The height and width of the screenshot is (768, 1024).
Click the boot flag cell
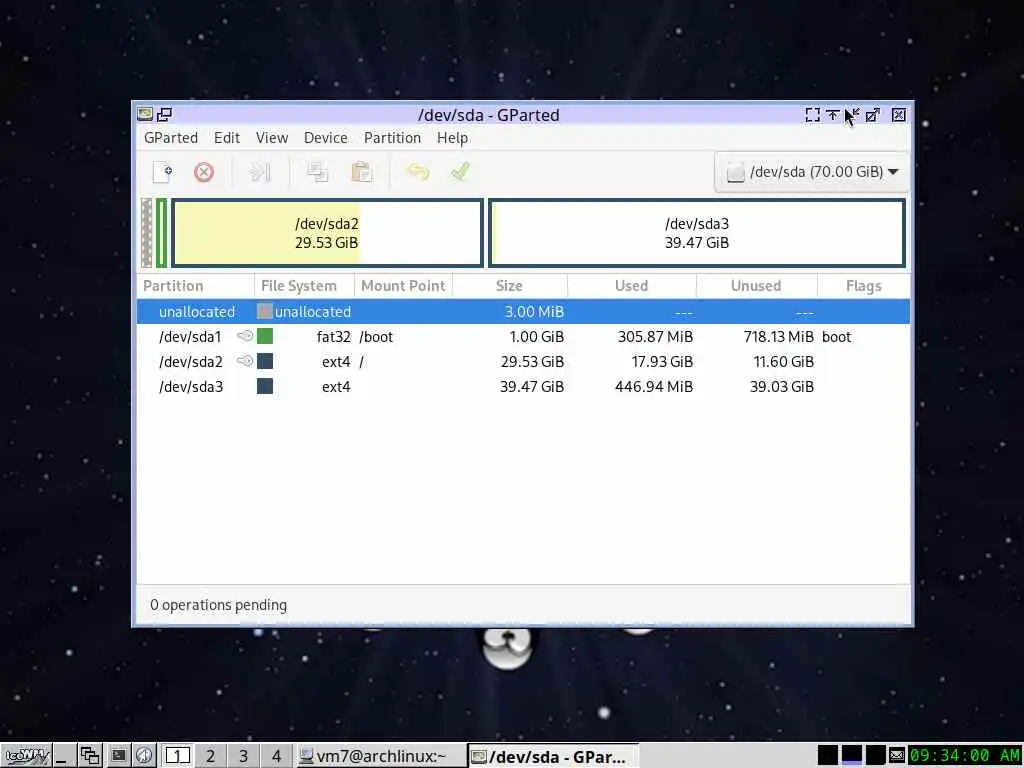(x=837, y=337)
